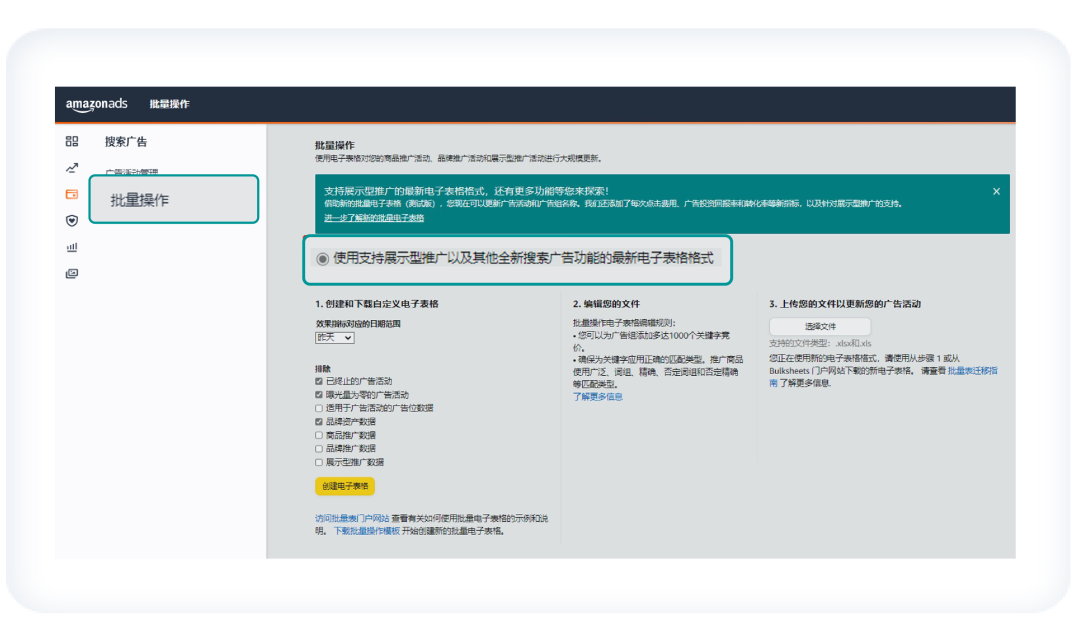This screenshot has height=636, width=1080.
Task: Enable the 适用于广告活动的广告位数据 checkbox
Action: (317, 408)
